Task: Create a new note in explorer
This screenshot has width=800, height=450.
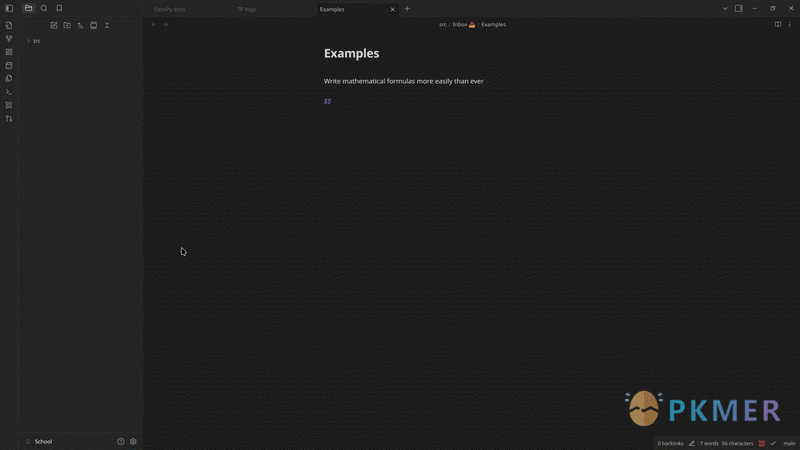Action: [x=54, y=25]
